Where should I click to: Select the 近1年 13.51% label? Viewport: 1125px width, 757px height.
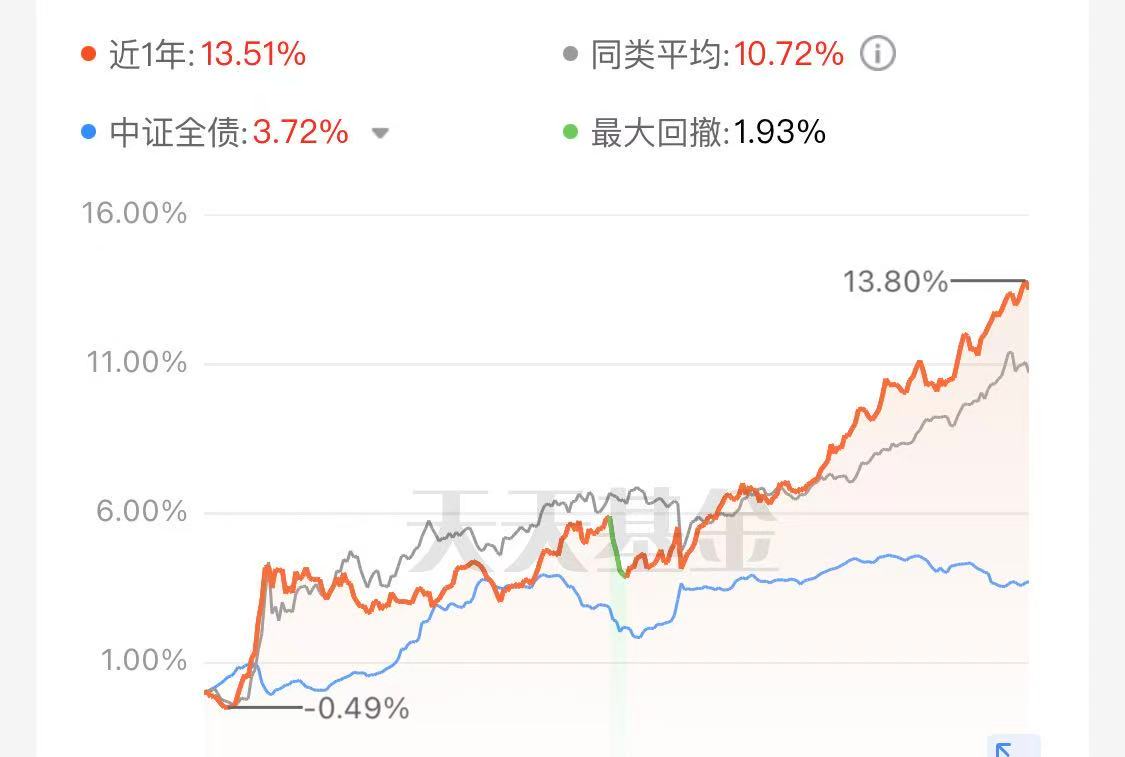(207, 55)
